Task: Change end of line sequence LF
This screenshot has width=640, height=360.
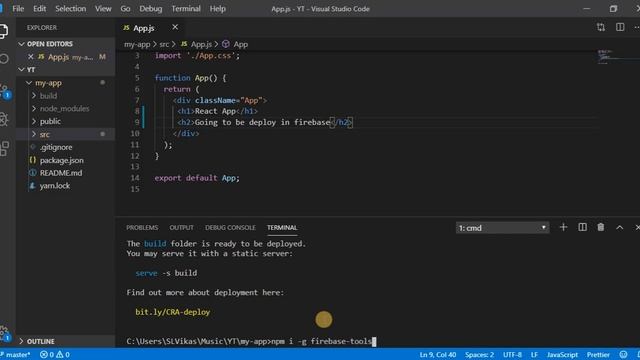Action: [x=534, y=355]
